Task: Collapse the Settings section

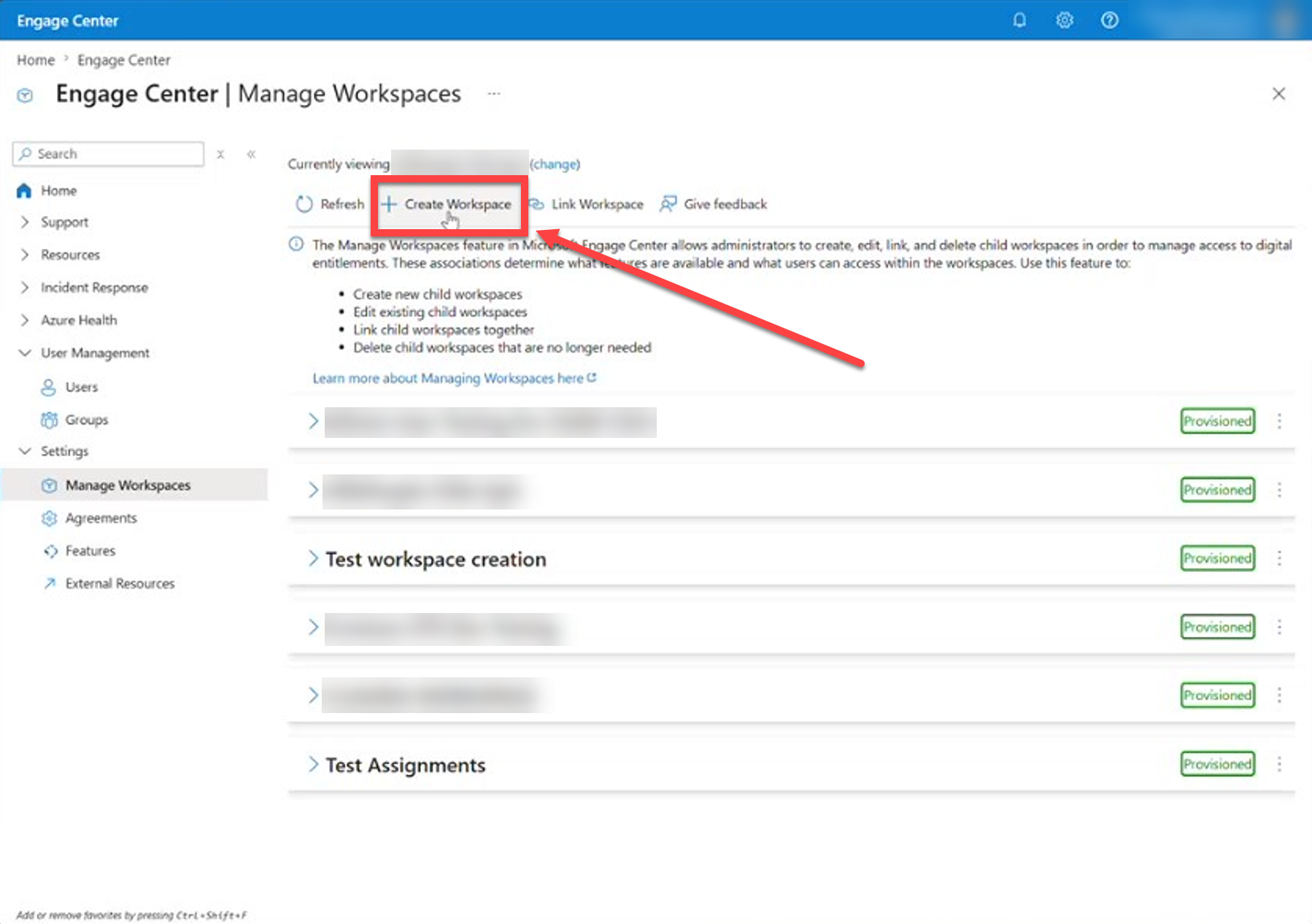Action: click(25, 451)
